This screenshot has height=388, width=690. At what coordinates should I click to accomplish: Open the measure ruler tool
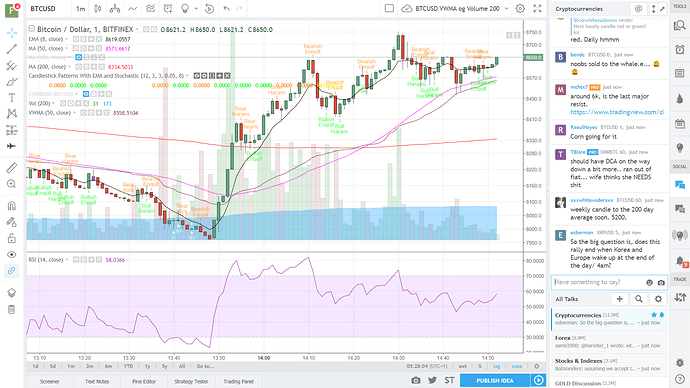click(x=12, y=168)
